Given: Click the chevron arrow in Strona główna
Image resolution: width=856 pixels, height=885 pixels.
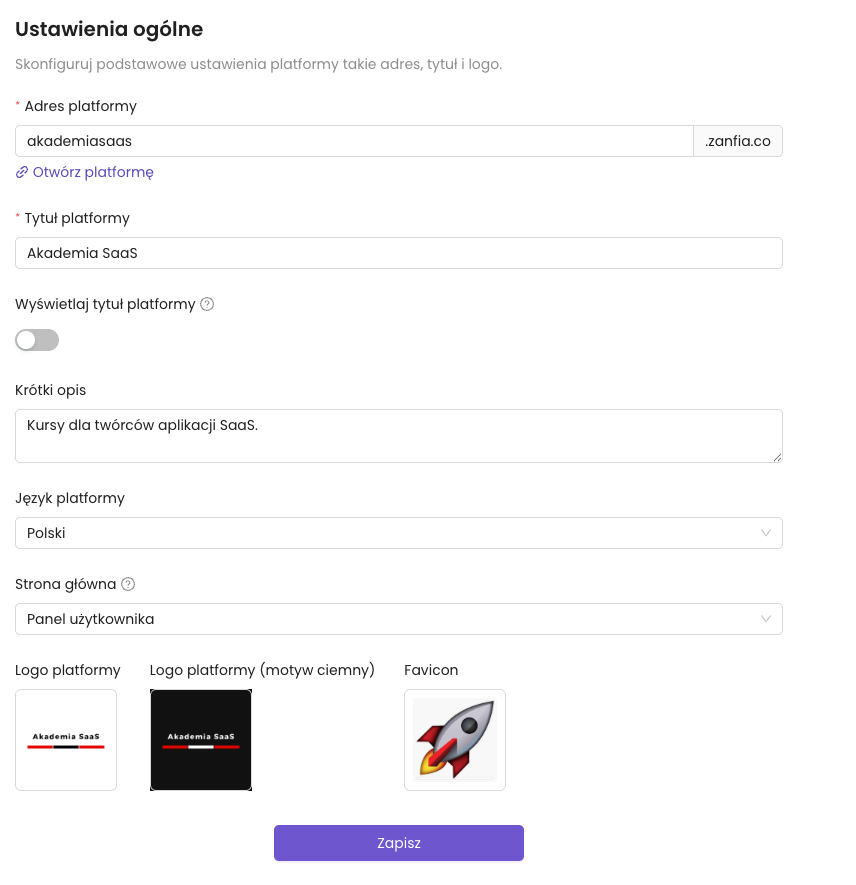Looking at the screenshot, I should coord(766,619).
